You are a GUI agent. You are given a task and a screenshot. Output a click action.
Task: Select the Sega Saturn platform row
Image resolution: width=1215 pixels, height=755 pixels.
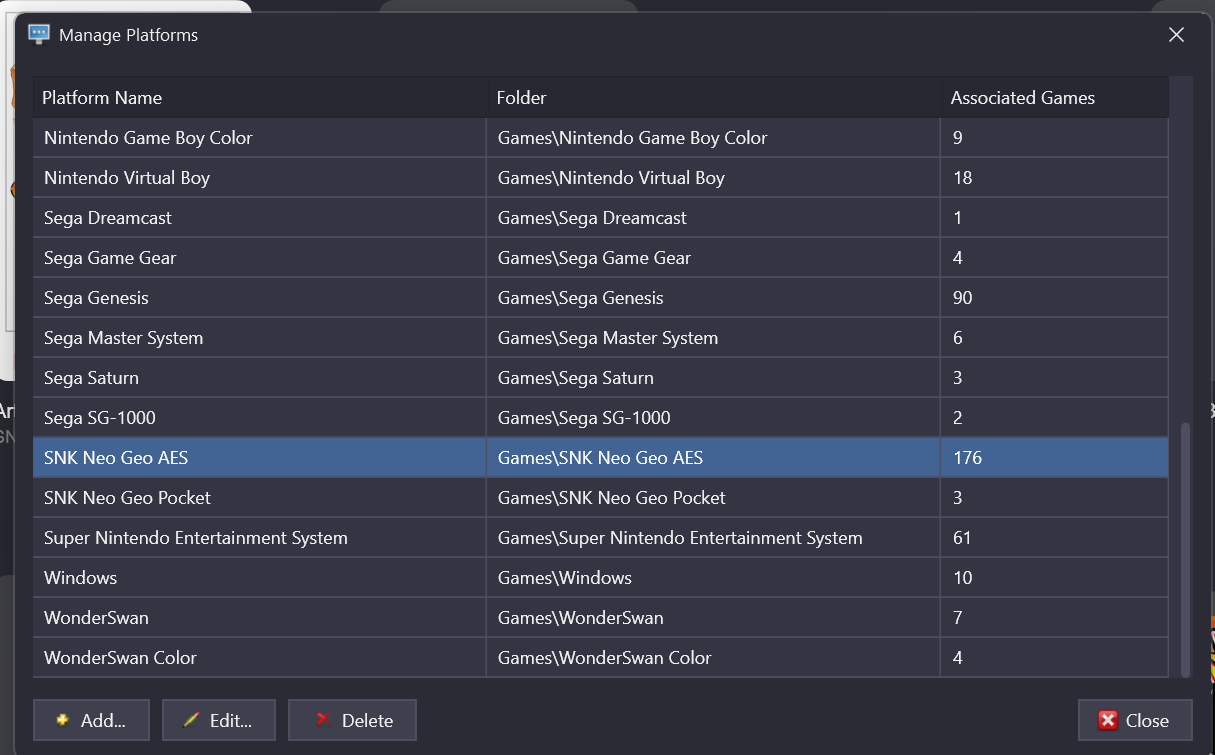pos(601,378)
